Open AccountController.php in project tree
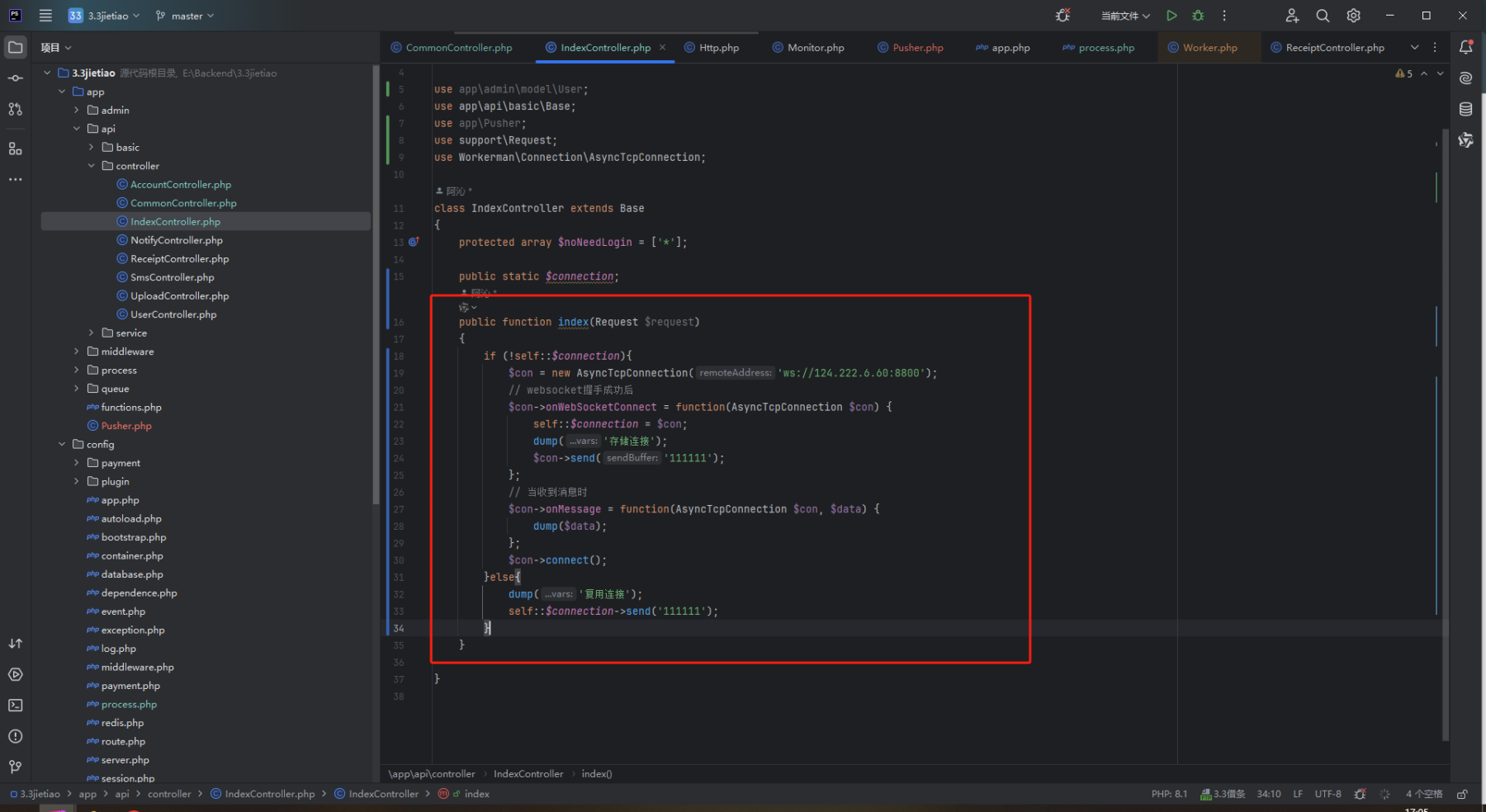1486x812 pixels. pos(181,185)
